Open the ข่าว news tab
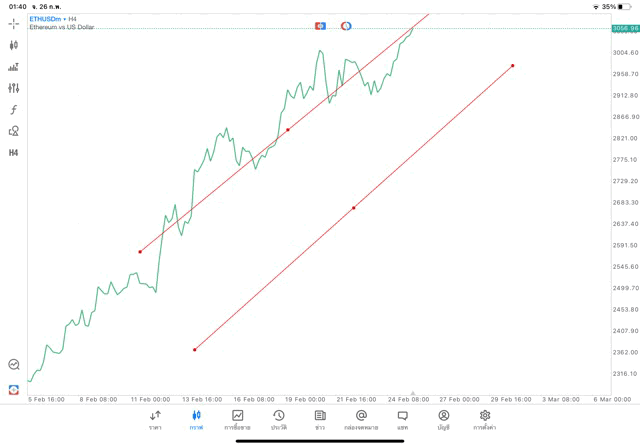 coord(320,420)
